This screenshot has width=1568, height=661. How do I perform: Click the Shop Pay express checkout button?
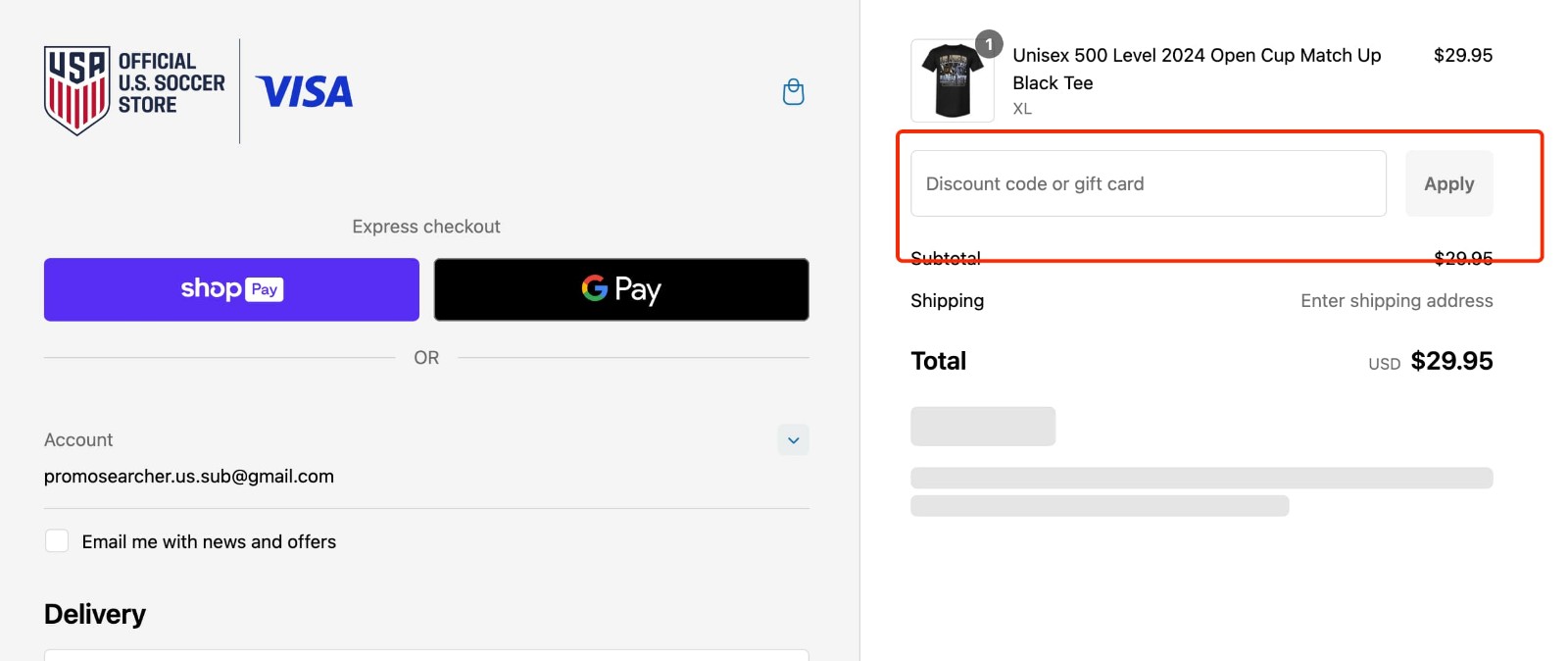point(230,288)
